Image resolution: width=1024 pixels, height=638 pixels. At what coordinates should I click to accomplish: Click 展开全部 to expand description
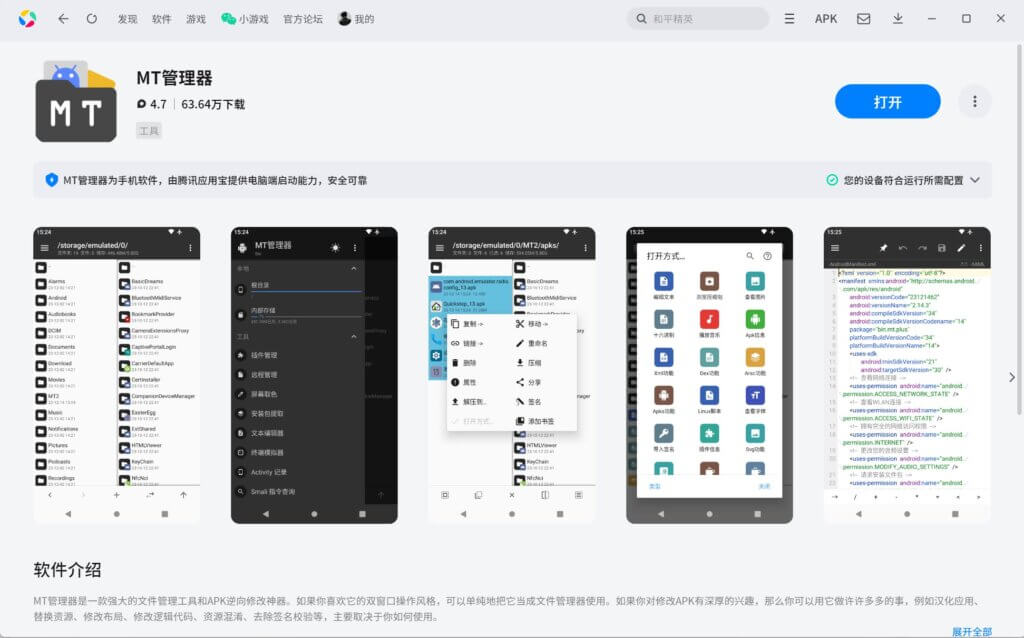971,631
